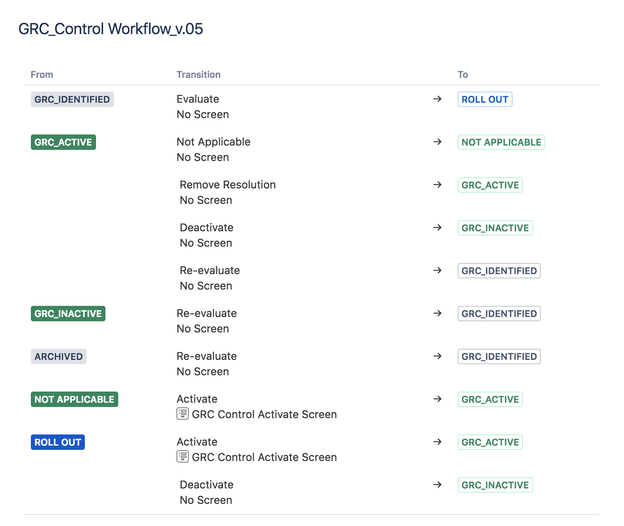Image resolution: width=624 pixels, height=526 pixels.
Task: Click the arrow in Remove Resolution row
Action: click(437, 185)
